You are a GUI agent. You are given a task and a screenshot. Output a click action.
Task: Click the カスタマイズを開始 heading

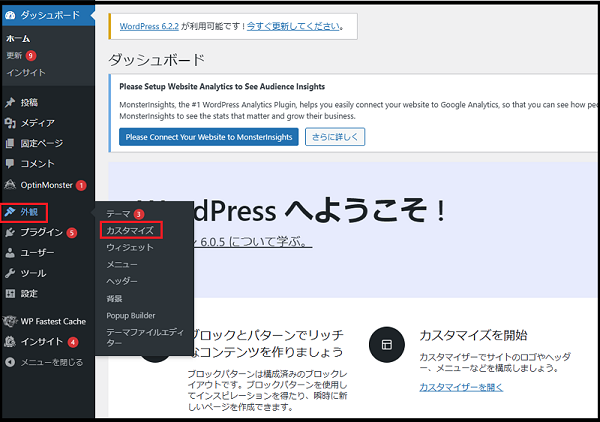pos(473,336)
